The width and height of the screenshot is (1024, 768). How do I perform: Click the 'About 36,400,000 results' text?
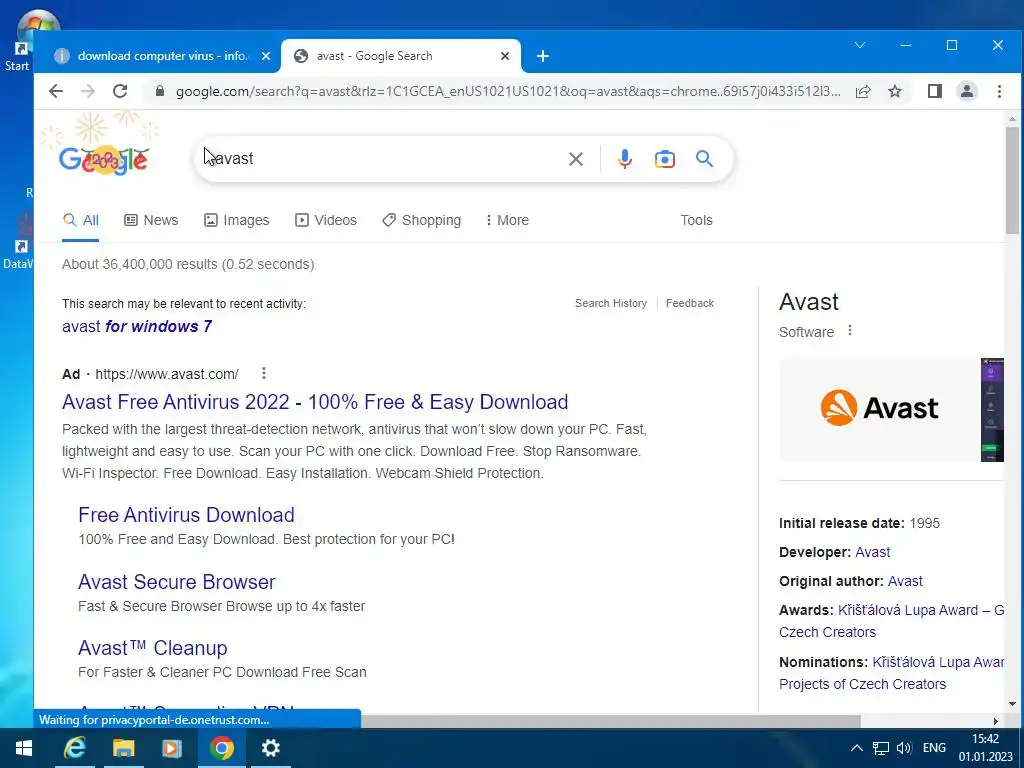[188, 264]
